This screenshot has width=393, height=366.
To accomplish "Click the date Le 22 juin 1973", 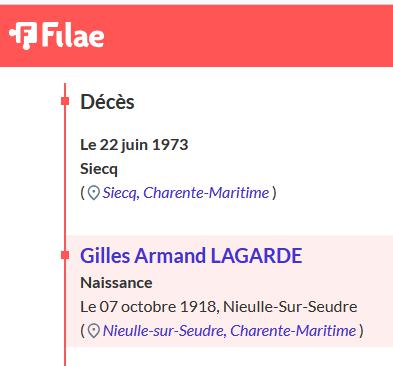I will (x=134, y=145).
